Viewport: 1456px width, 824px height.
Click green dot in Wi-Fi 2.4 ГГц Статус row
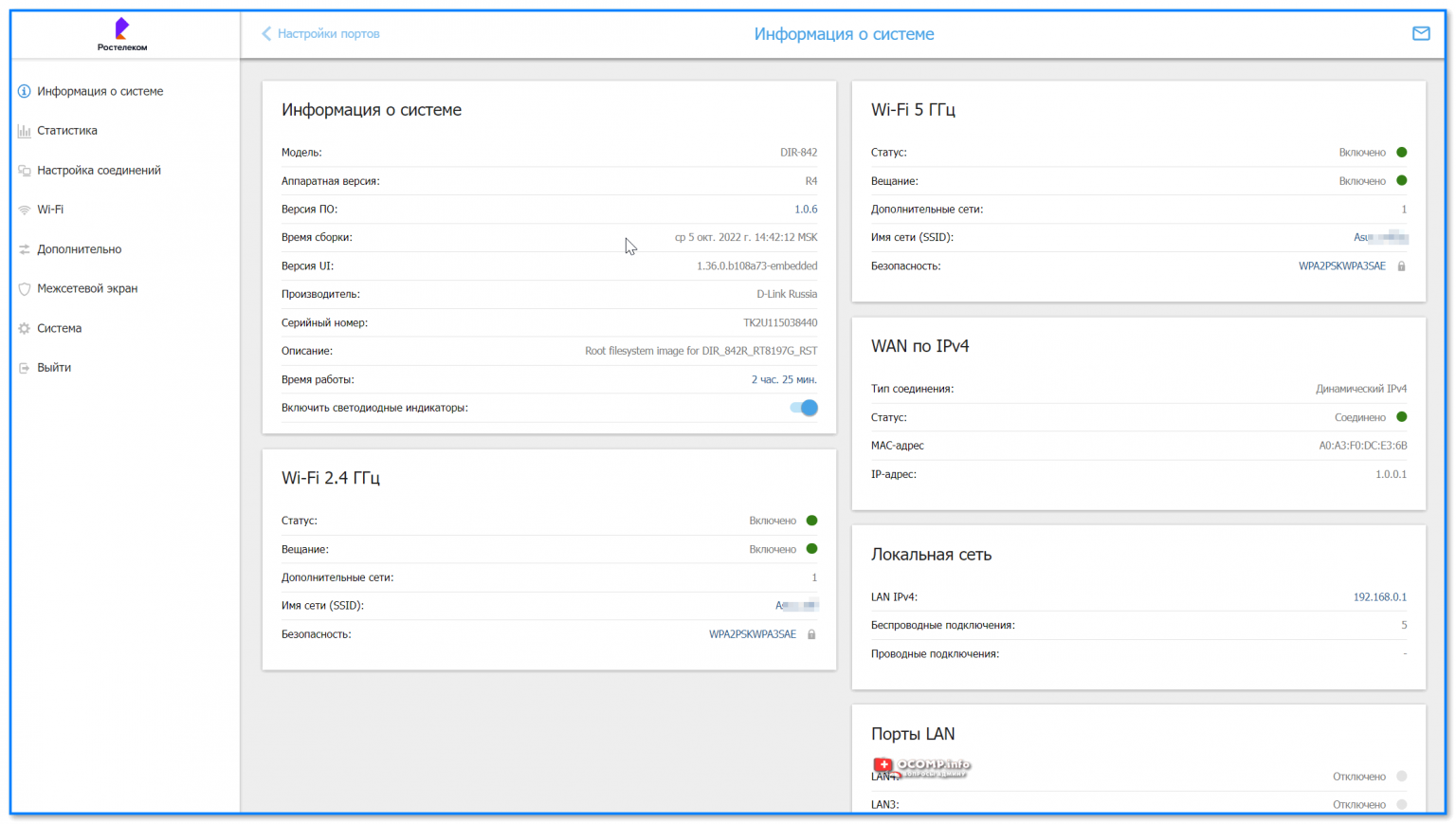812,521
